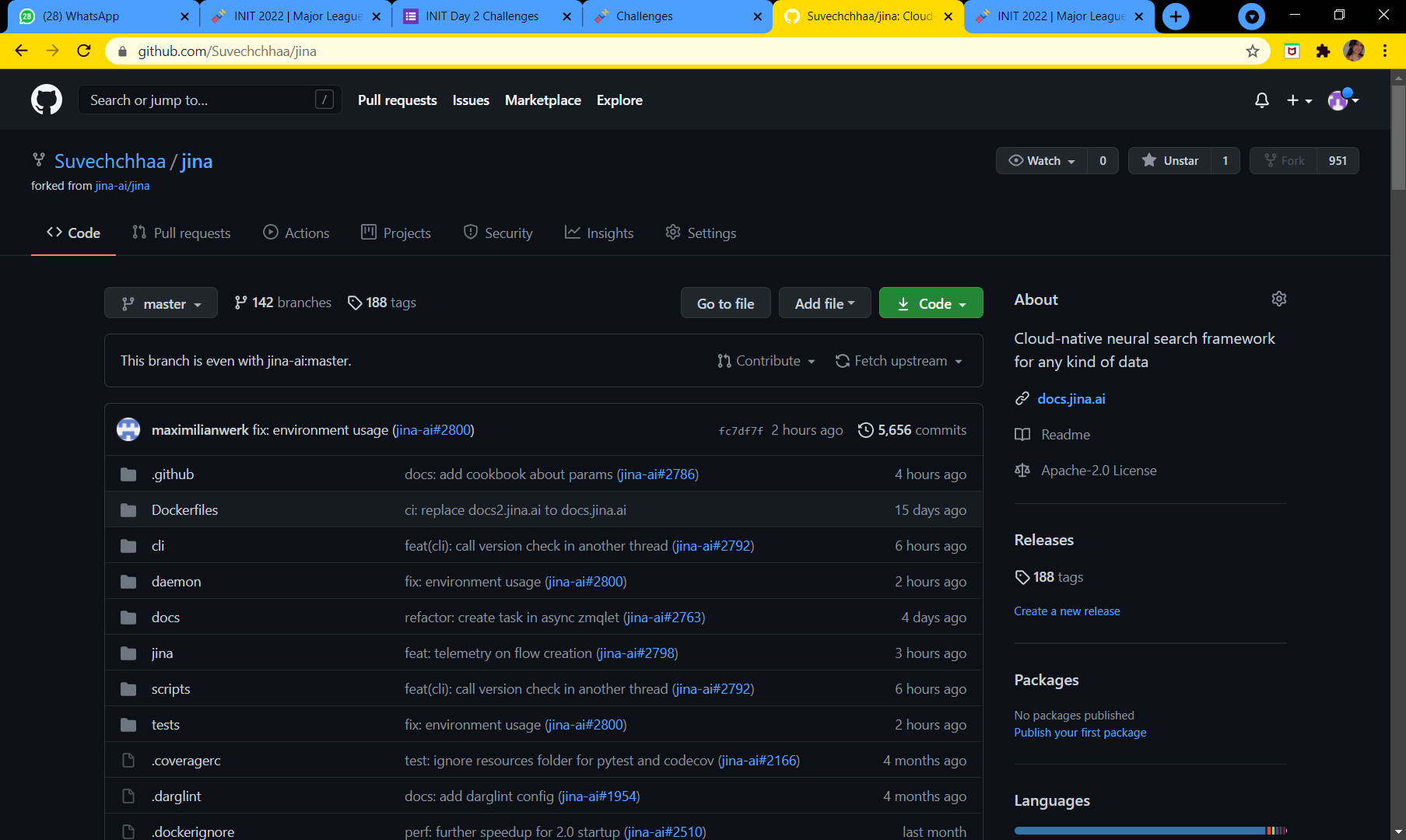Screen dimensions: 1406x840
Task: Open the 142 branches link
Action: click(283, 303)
